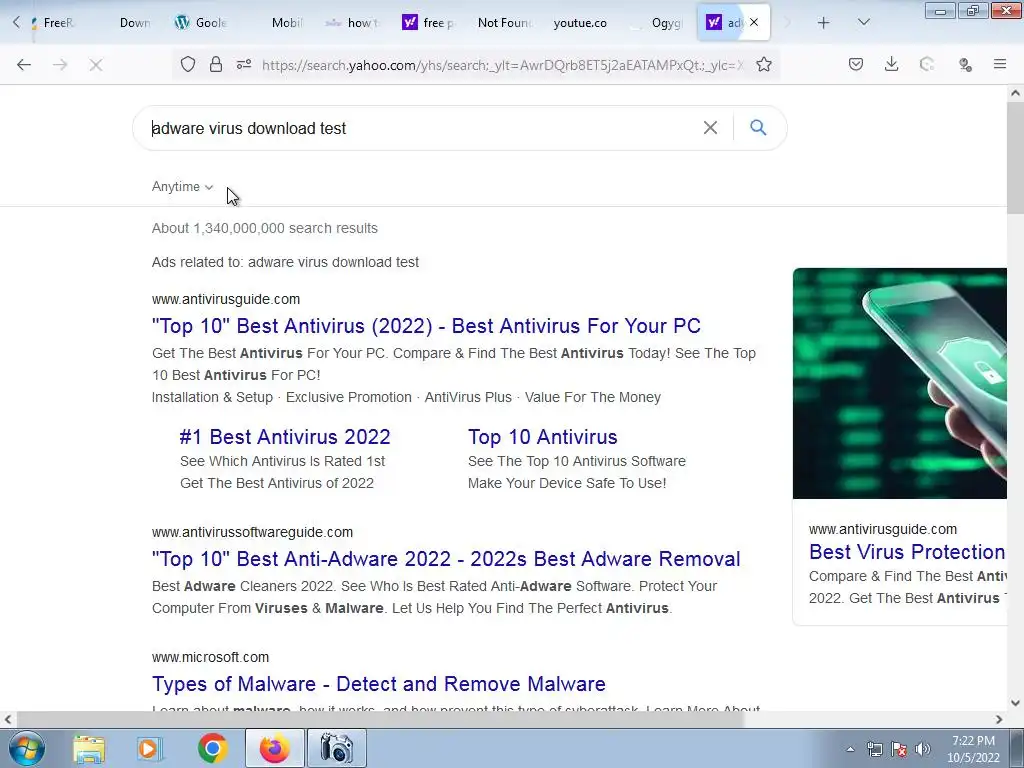Open #1 Best Antivirus 2022 sublink
Viewport: 1024px width, 768px height.
click(285, 437)
